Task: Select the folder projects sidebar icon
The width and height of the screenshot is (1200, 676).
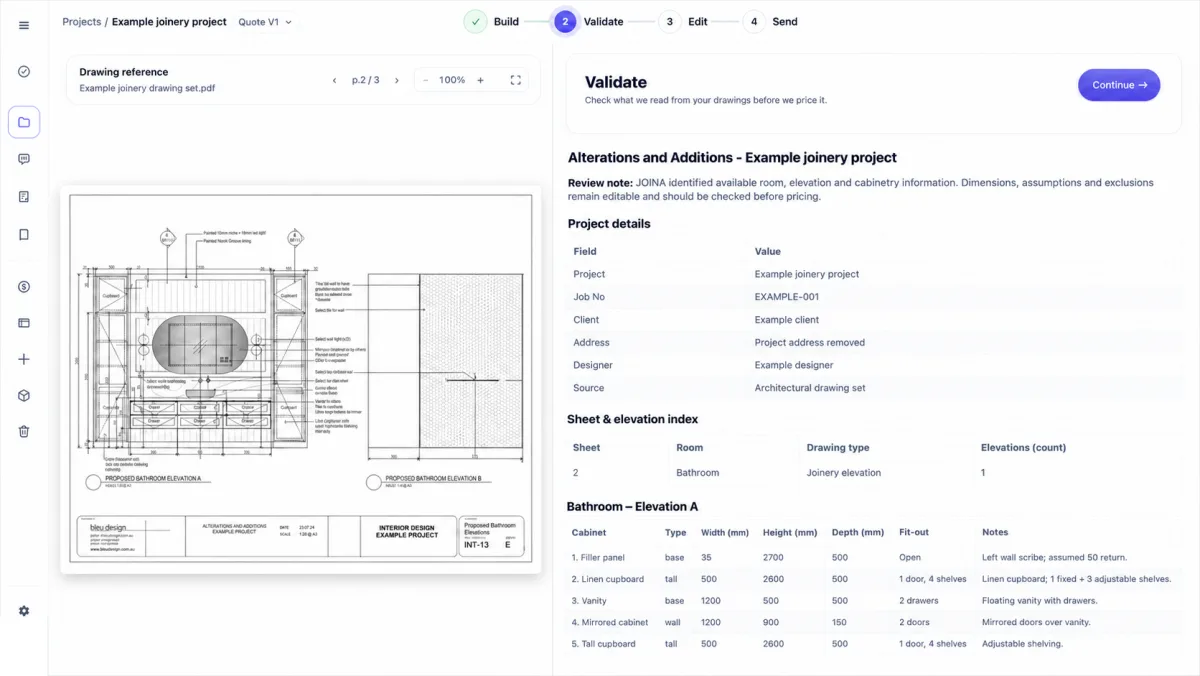Action: click(x=24, y=122)
